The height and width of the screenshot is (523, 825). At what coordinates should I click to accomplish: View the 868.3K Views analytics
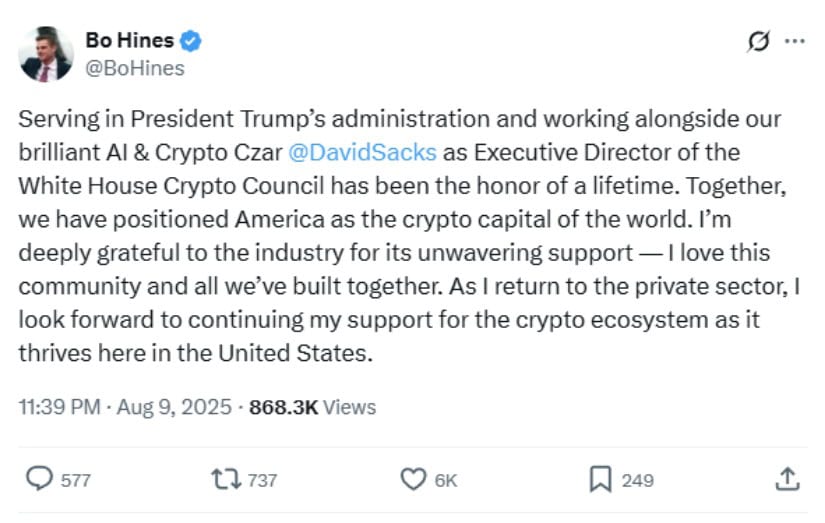click(x=313, y=407)
